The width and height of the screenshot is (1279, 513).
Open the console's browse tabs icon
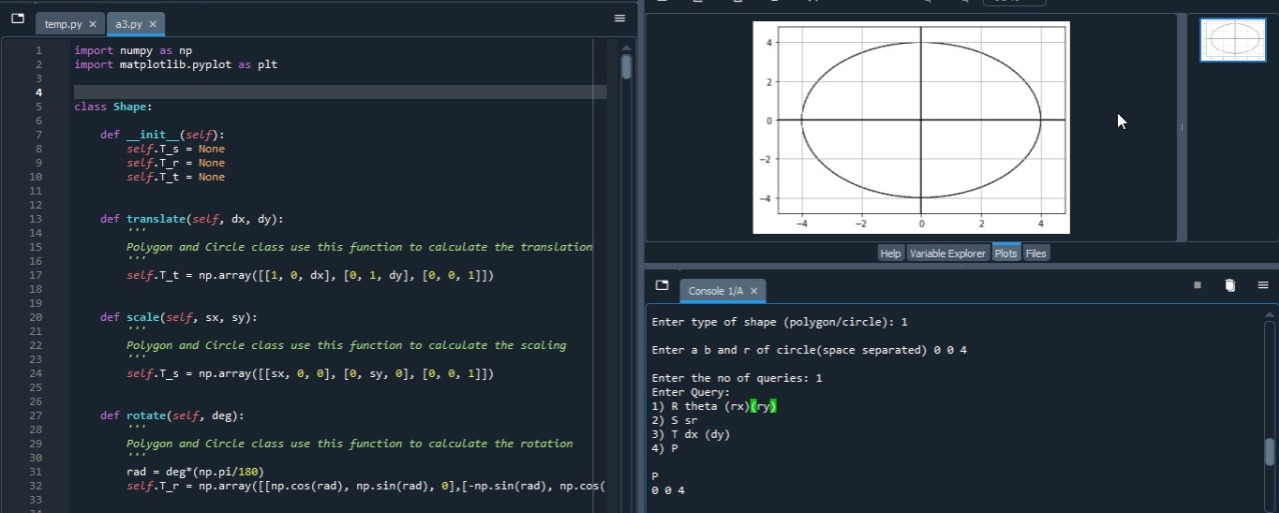662,286
